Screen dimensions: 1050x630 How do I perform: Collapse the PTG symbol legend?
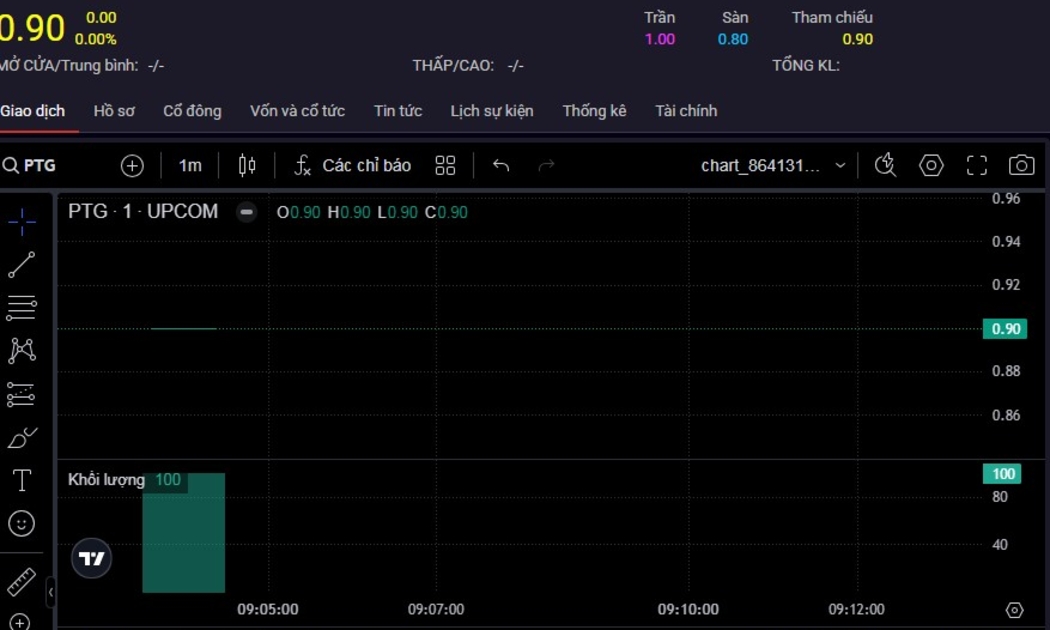pos(246,212)
